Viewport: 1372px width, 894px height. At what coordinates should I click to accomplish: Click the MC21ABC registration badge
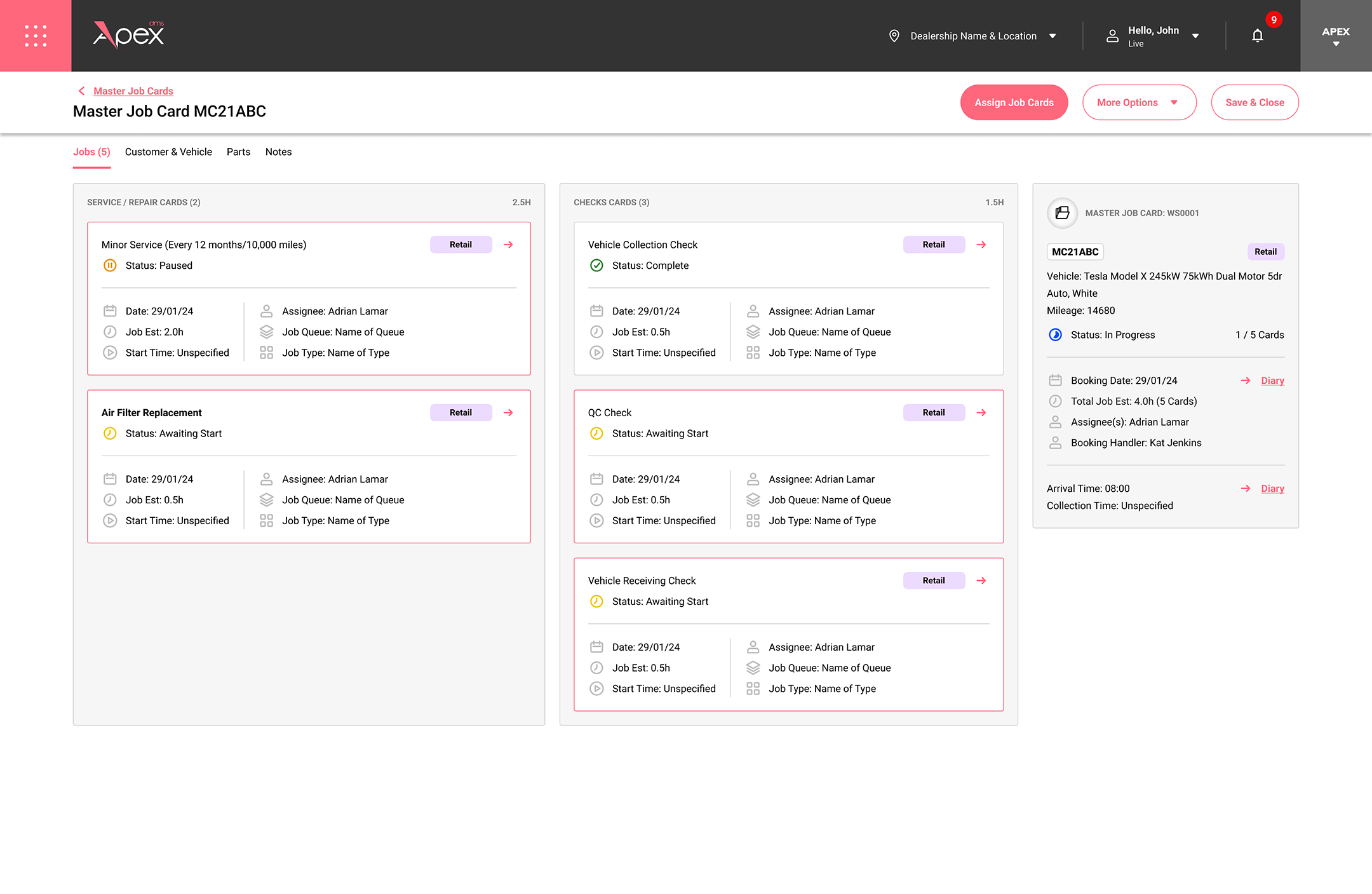click(1075, 252)
